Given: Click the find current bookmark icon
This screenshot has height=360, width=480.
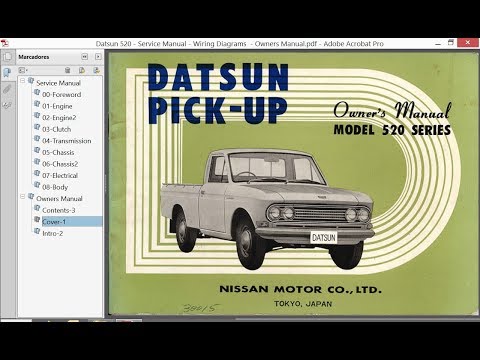Looking at the screenshot, I should 97,70.
